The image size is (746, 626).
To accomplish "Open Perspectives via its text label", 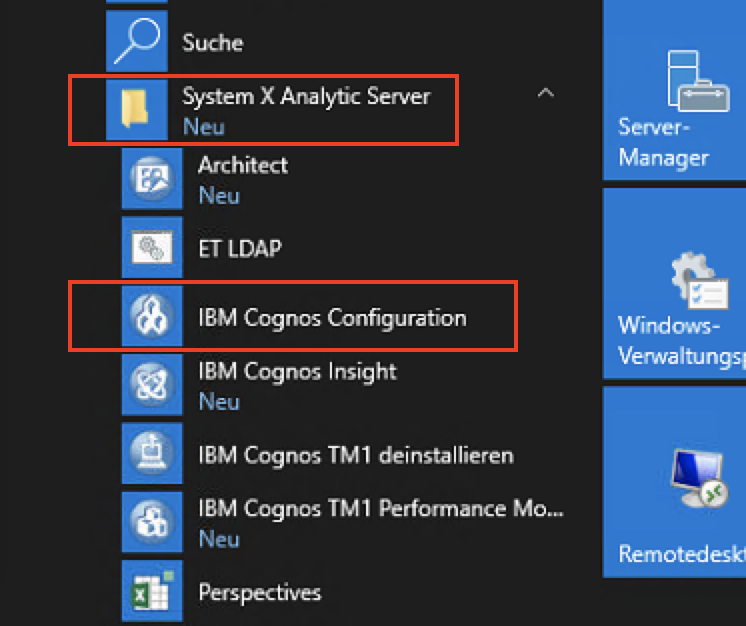I will (260, 592).
